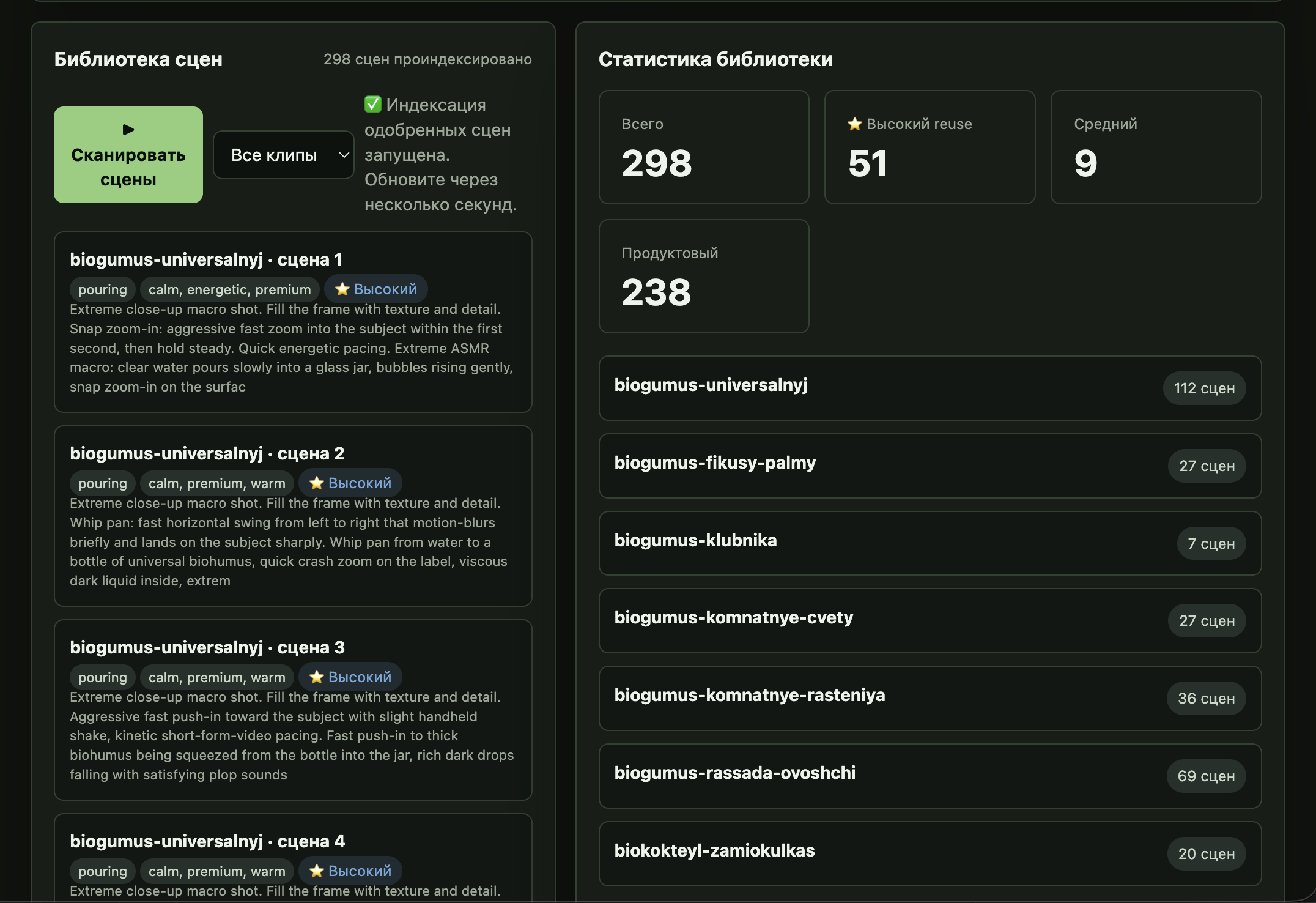Click calm, premium, warm tag on сцена 3

[217, 677]
